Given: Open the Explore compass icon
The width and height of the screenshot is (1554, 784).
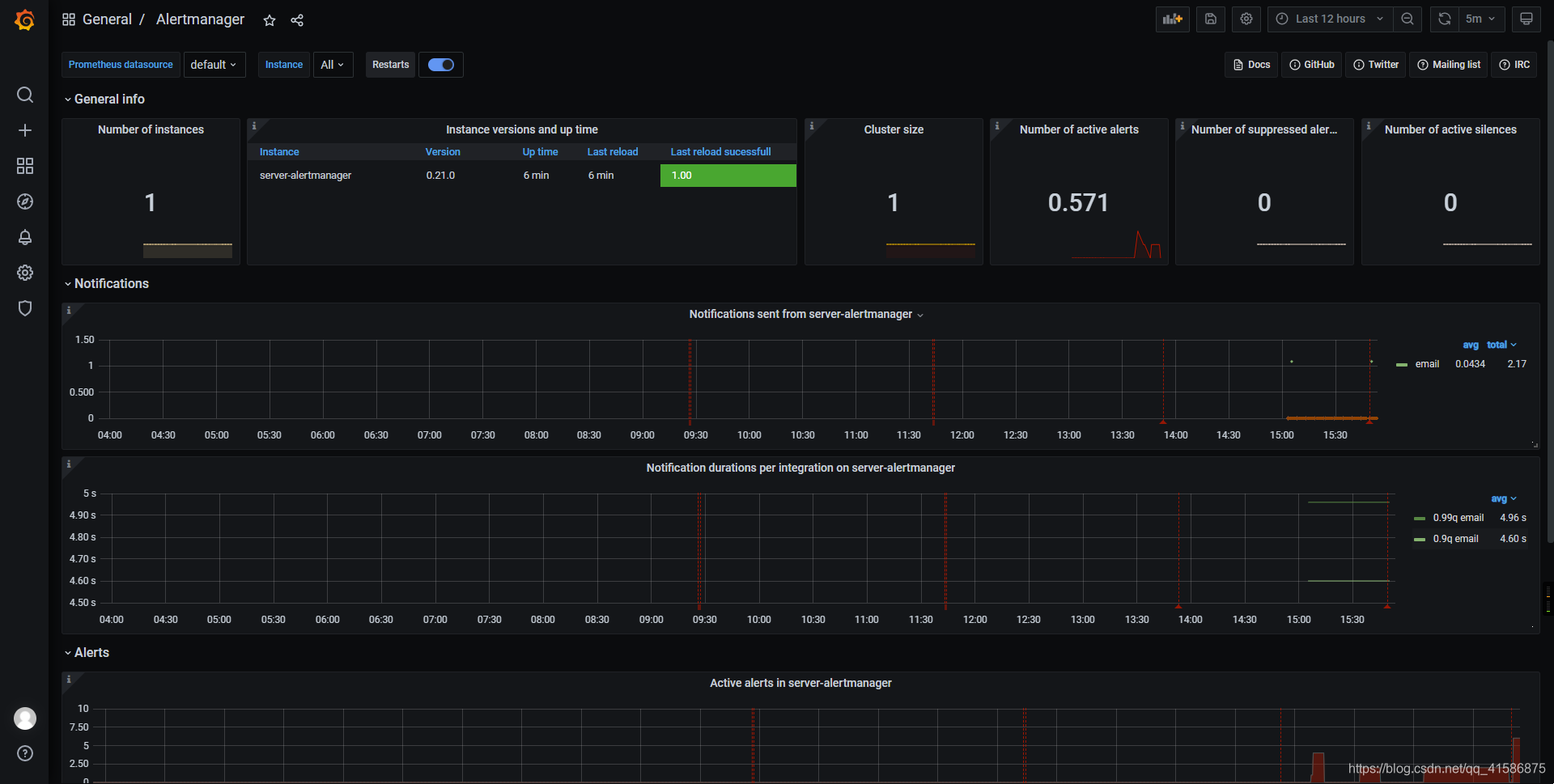Looking at the screenshot, I should tap(25, 201).
